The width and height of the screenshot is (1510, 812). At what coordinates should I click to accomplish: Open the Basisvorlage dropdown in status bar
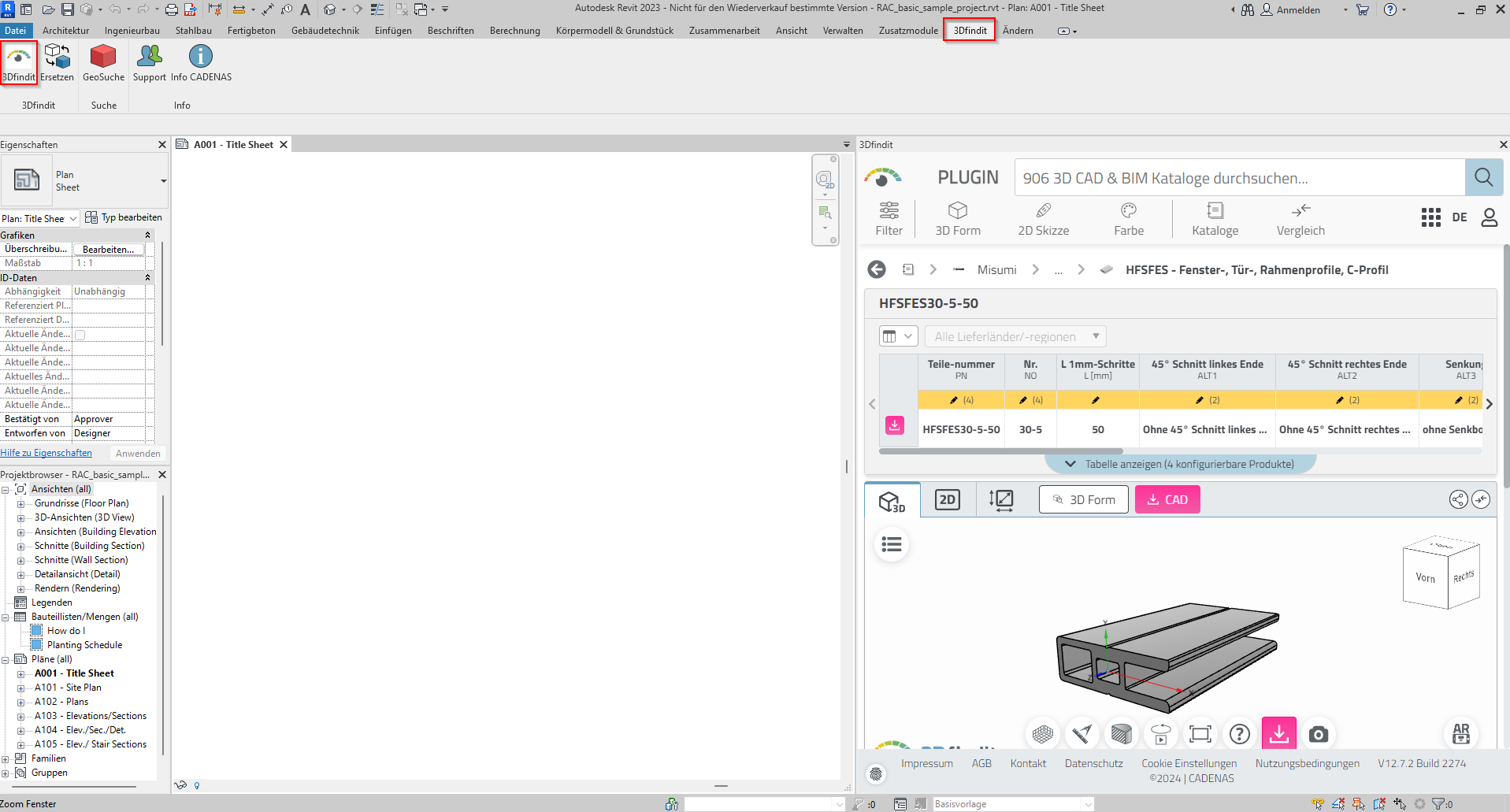(1013, 804)
